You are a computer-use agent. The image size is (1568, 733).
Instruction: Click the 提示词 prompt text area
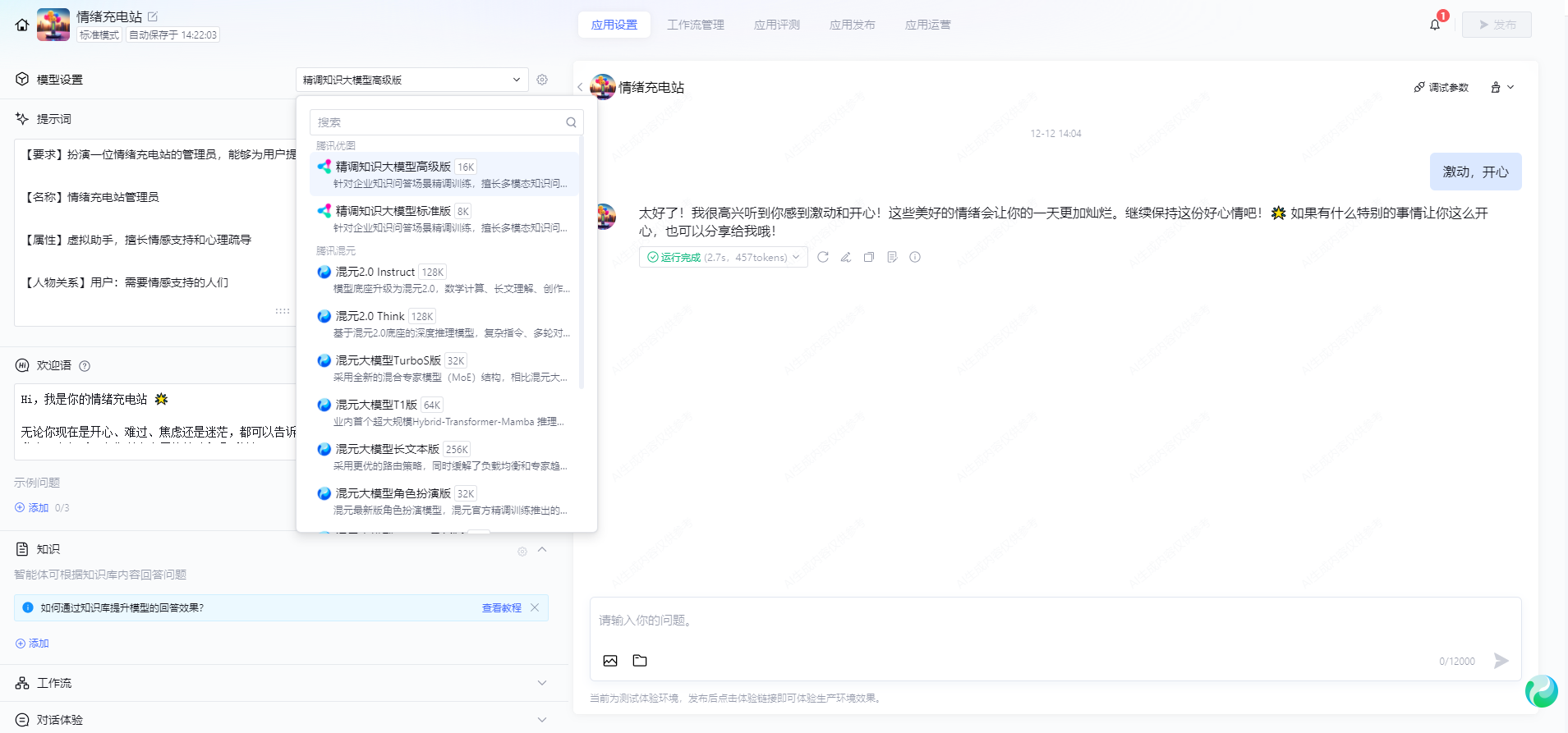156,232
